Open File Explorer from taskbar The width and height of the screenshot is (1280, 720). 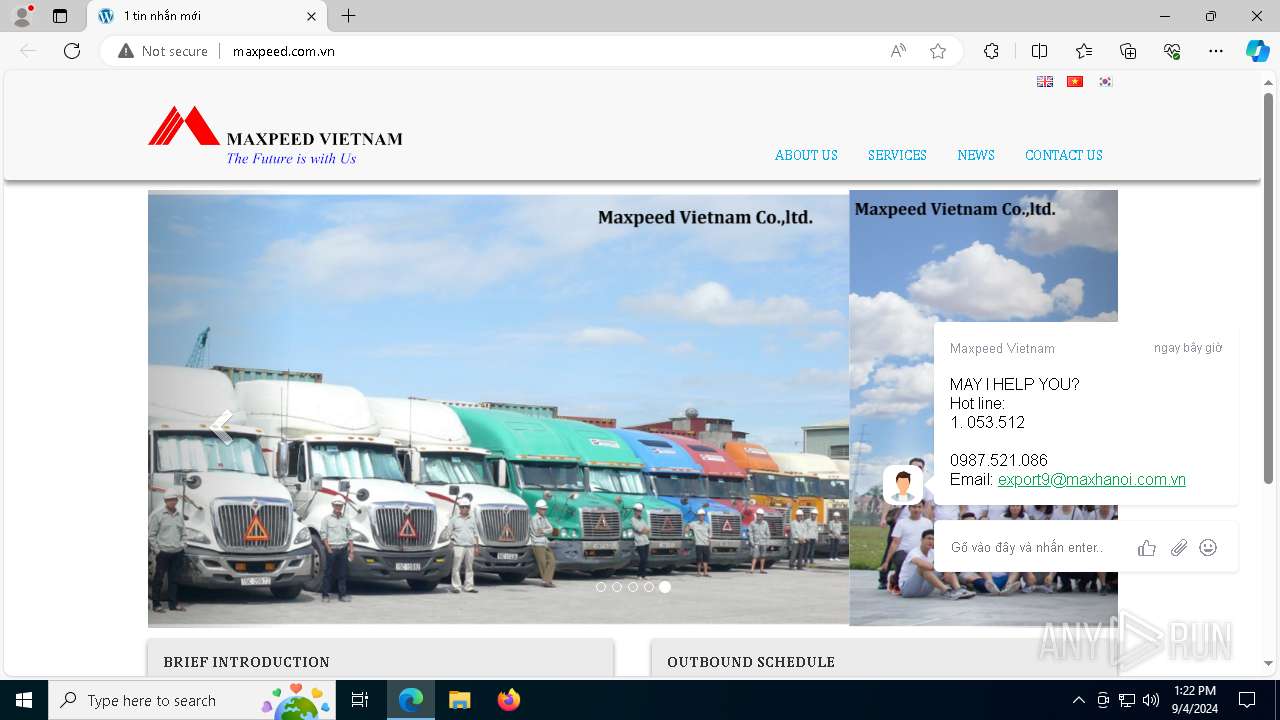[x=459, y=700]
